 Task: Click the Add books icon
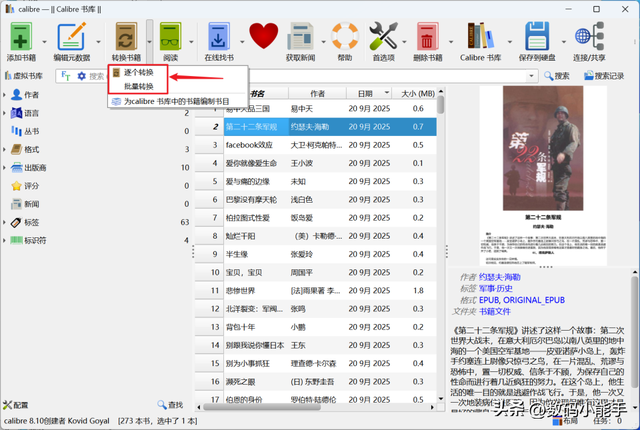click(x=21, y=37)
